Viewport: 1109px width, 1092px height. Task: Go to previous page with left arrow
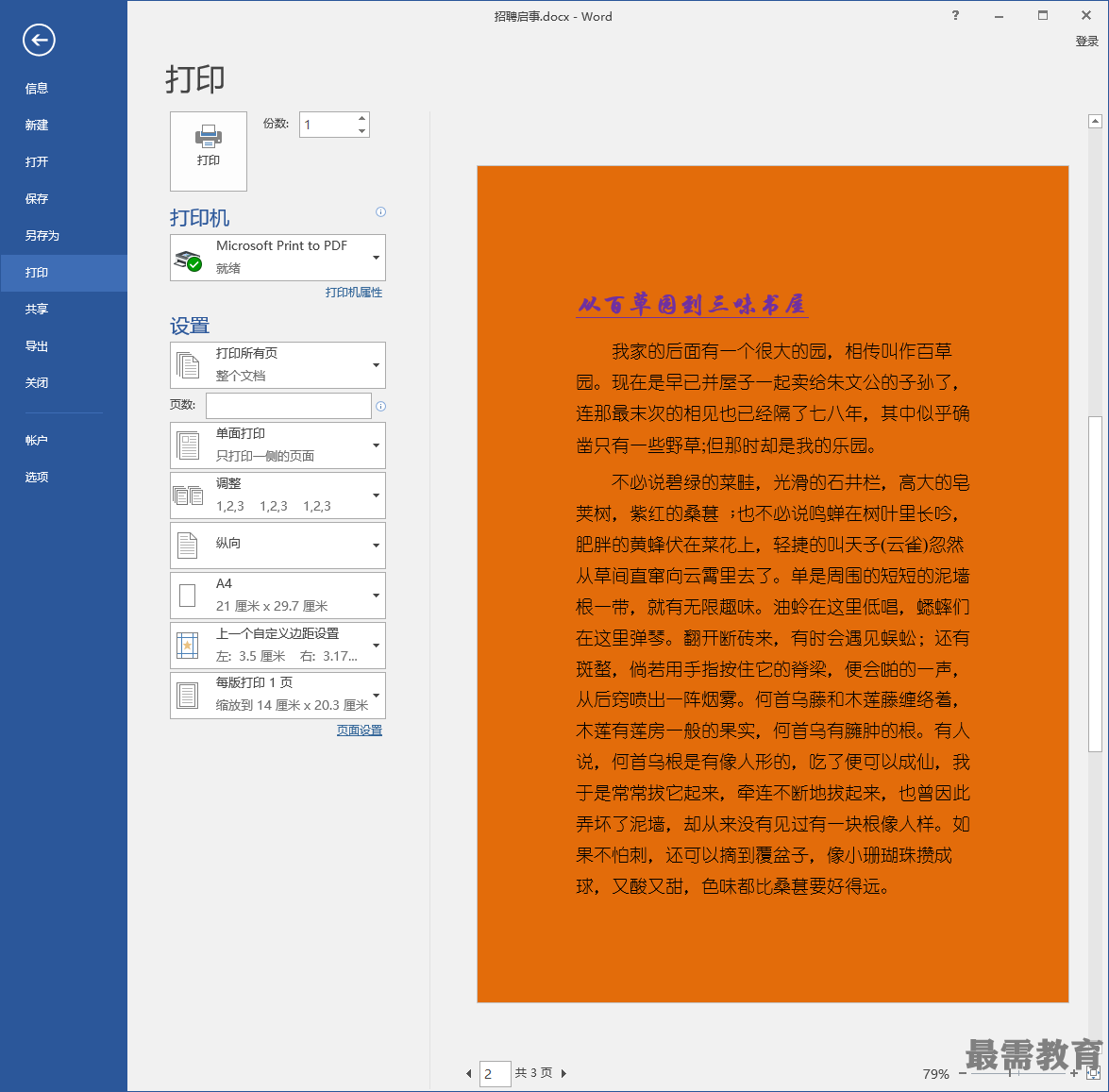(468, 1074)
